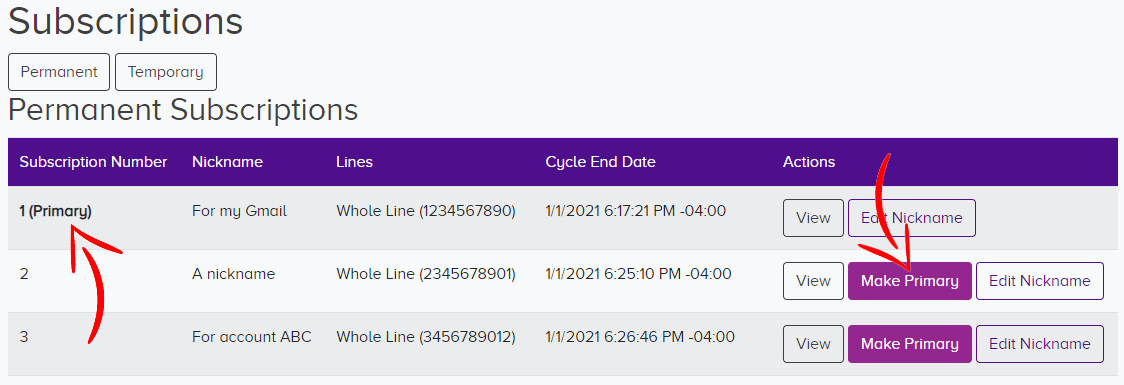Click the Subscription Number column header
The height and width of the screenshot is (385, 1124).
coord(93,162)
